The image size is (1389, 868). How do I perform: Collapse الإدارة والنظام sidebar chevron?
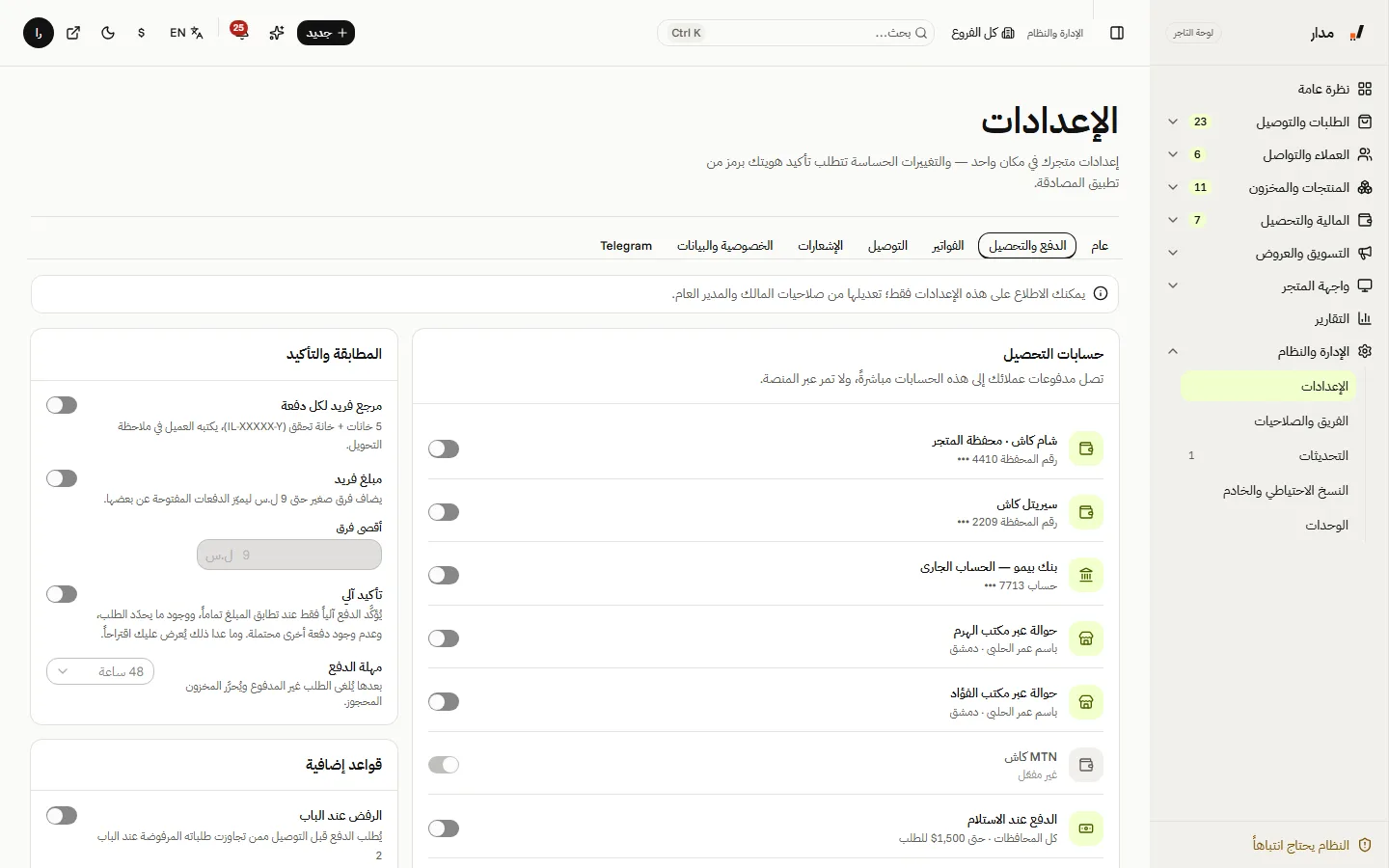click(1173, 351)
